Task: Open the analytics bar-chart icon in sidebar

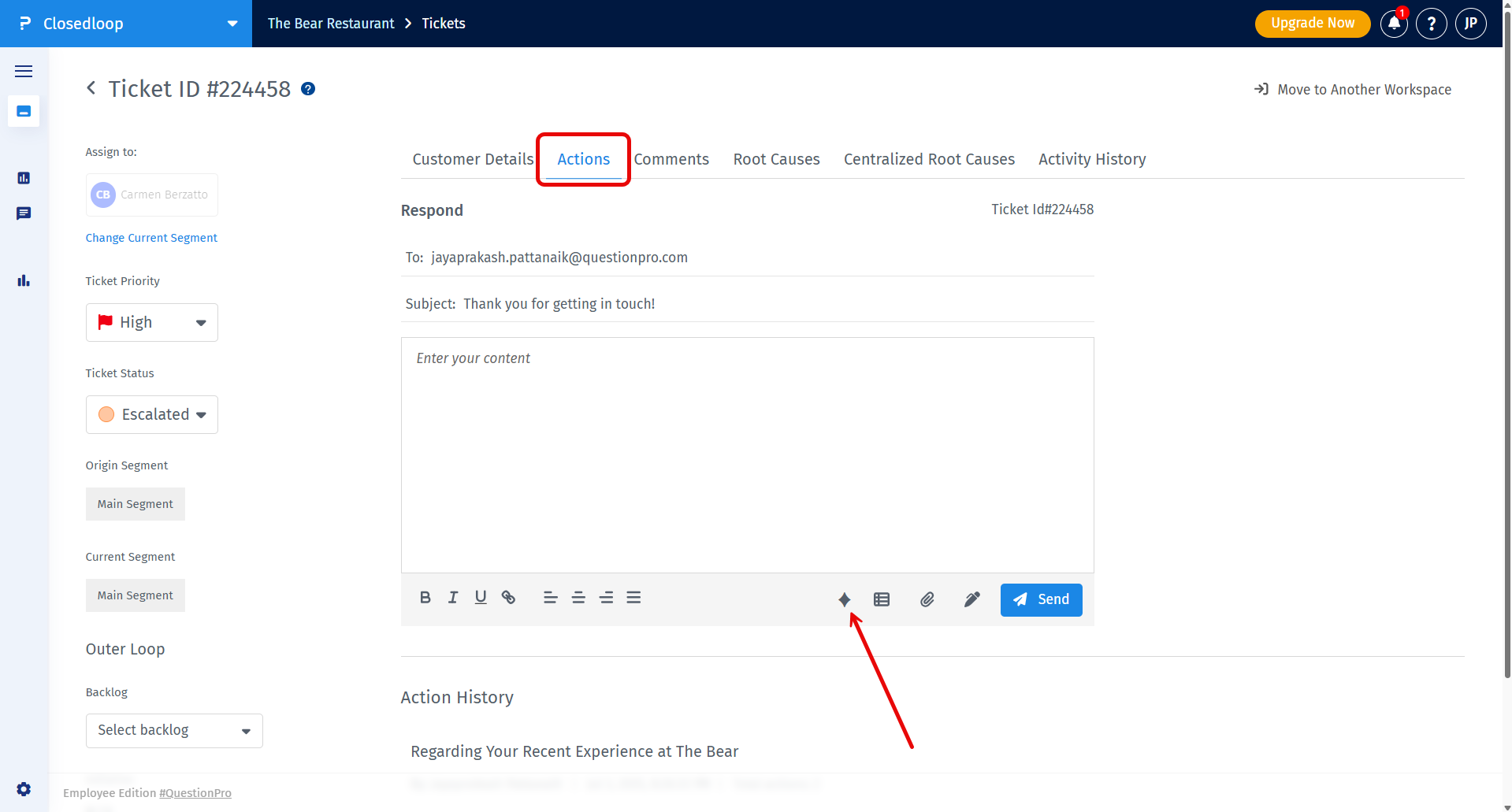Action: point(24,280)
